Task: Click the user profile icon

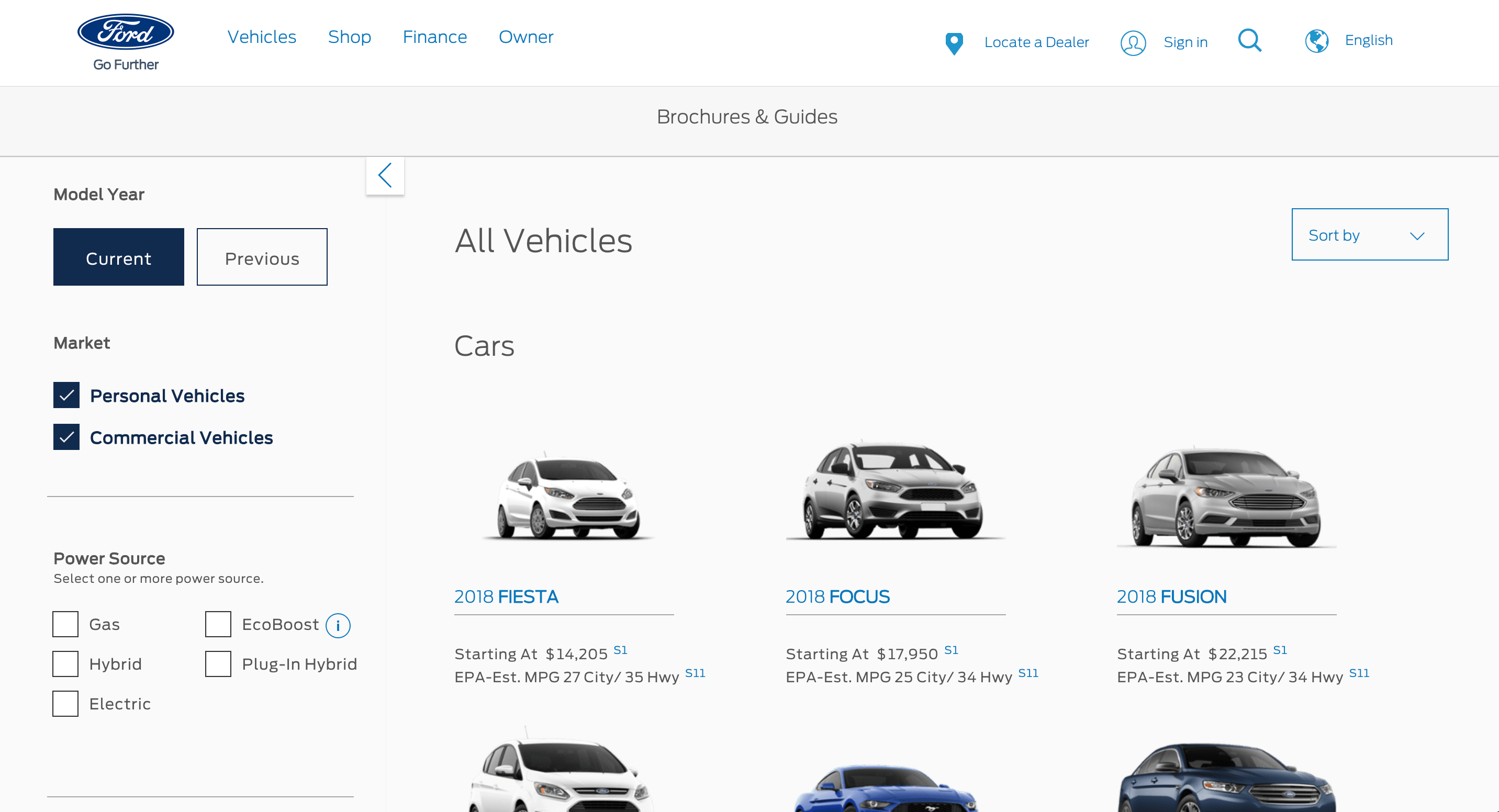Action: click(x=1133, y=43)
